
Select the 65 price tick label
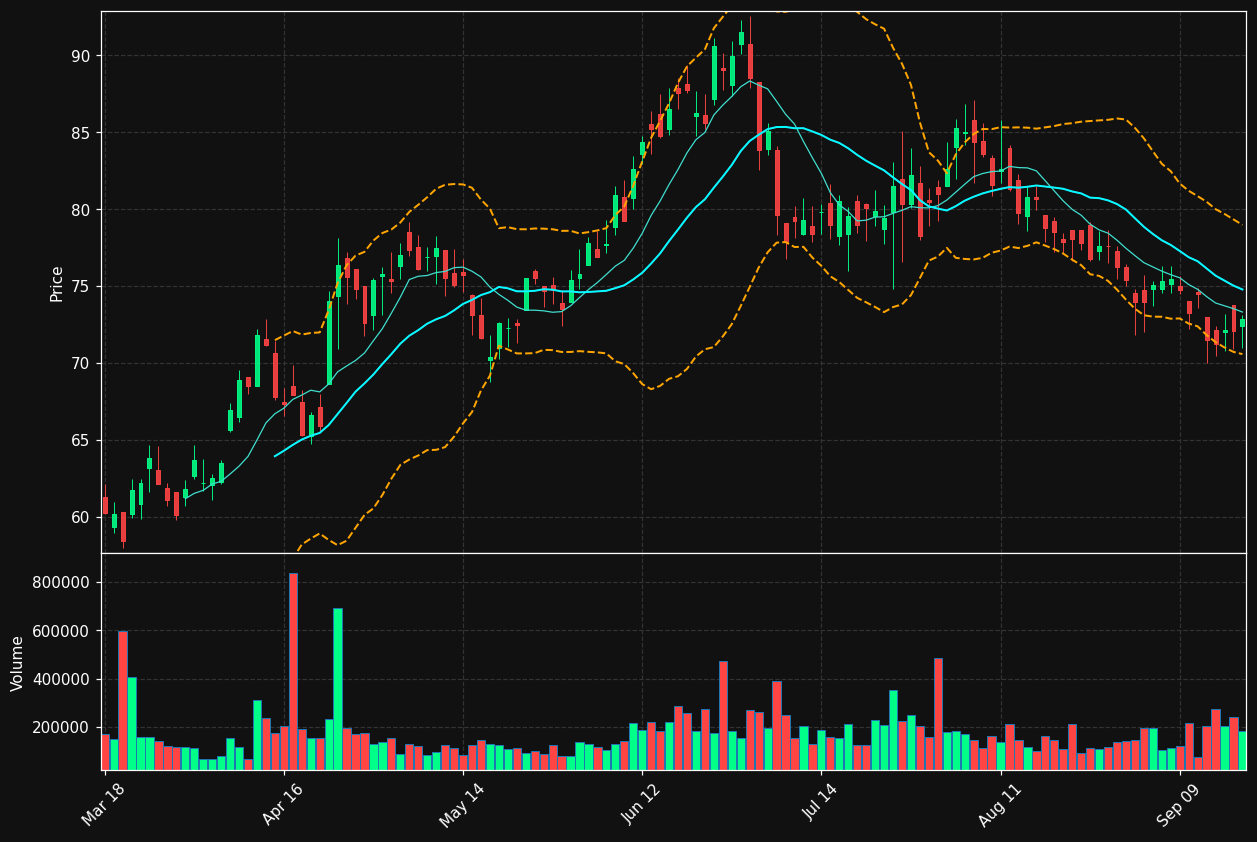(x=80, y=441)
